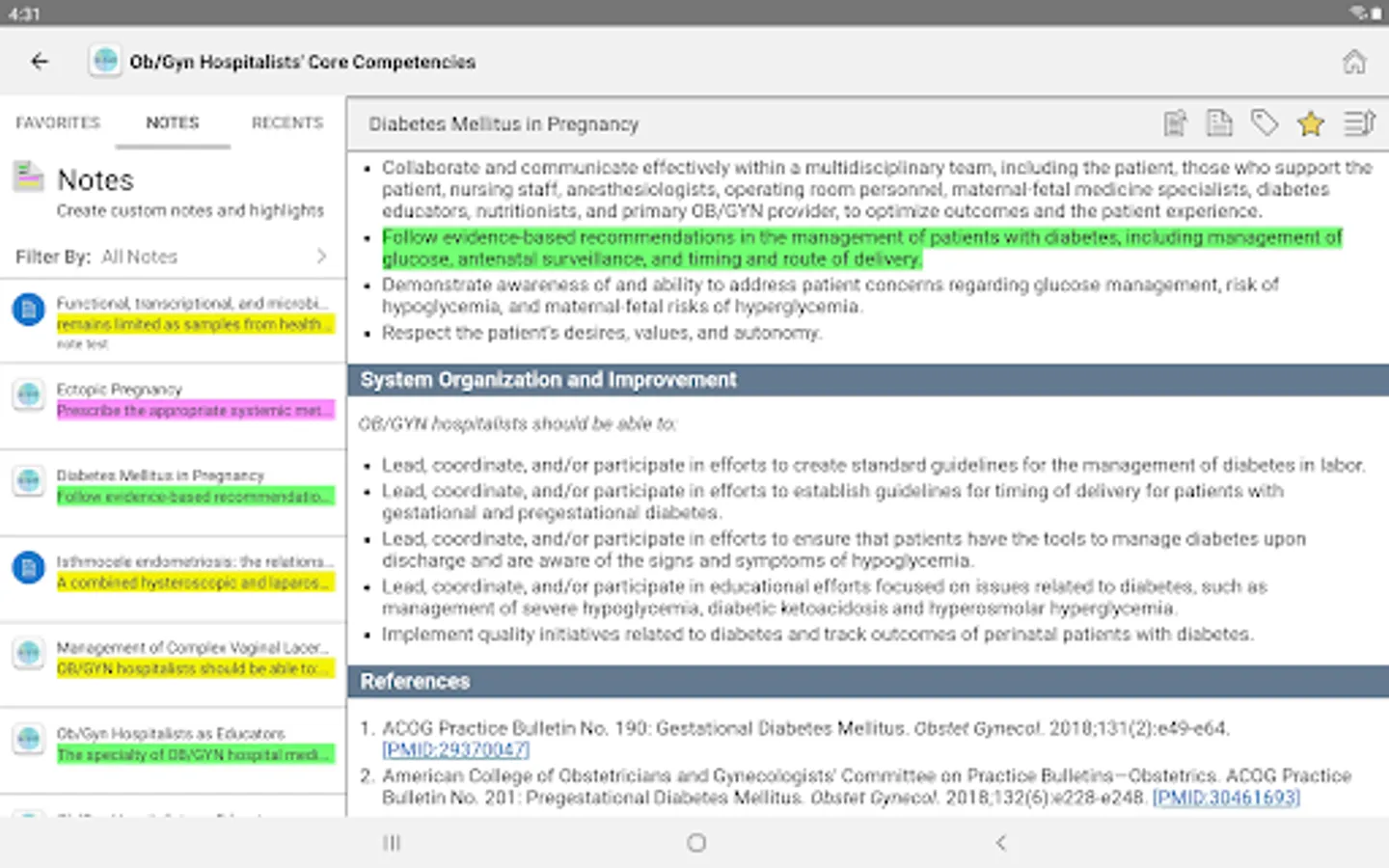Switch to the Favorites tab
This screenshot has width=1389, height=868.
58,122
